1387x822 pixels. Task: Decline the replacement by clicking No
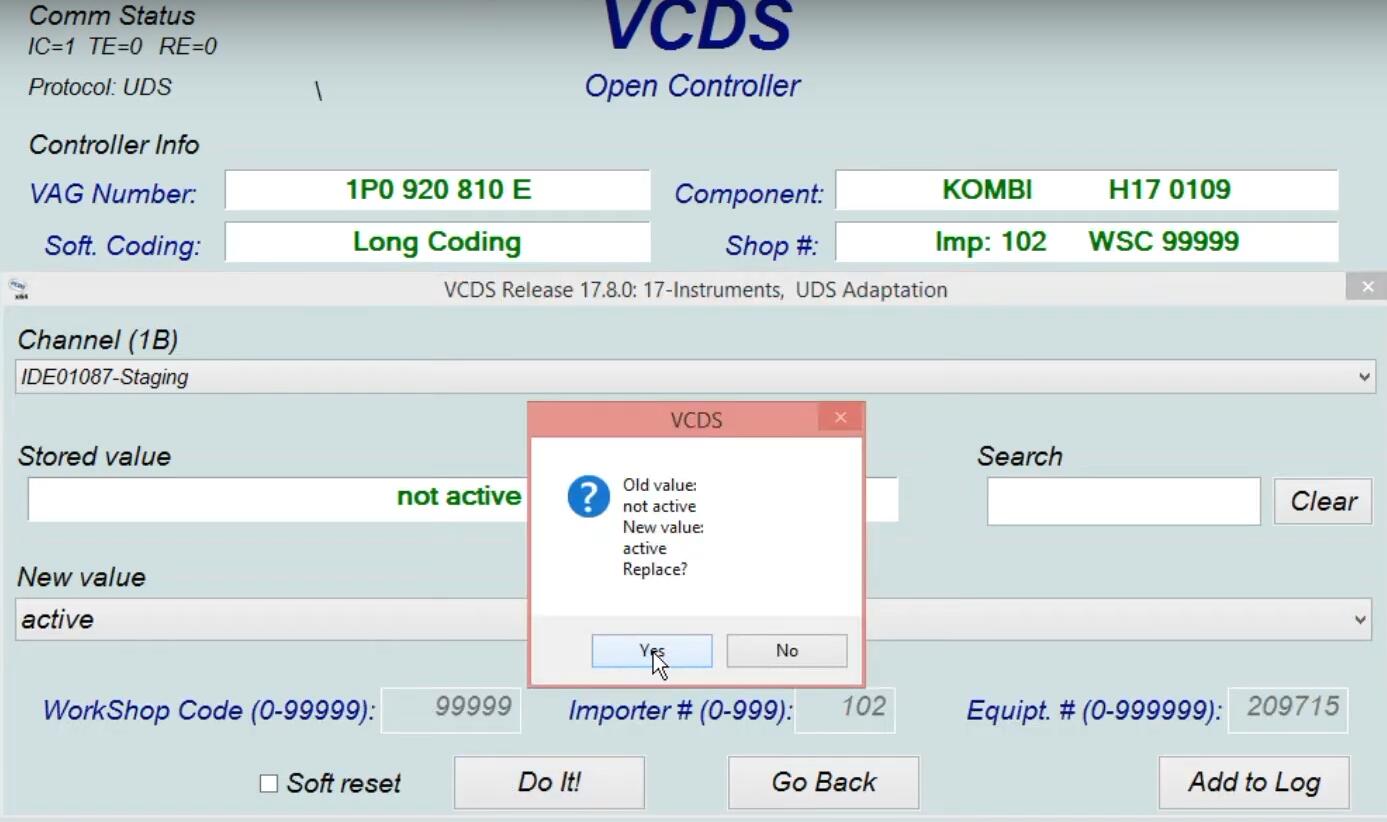tap(787, 651)
